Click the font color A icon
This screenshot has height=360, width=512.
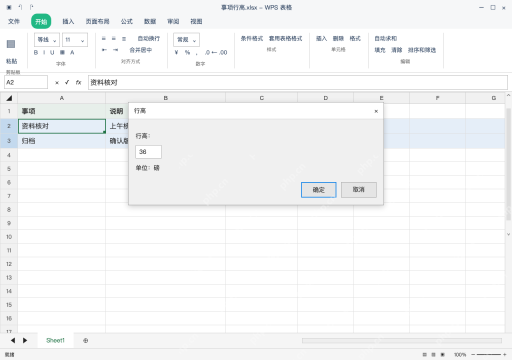click(x=72, y=53)
